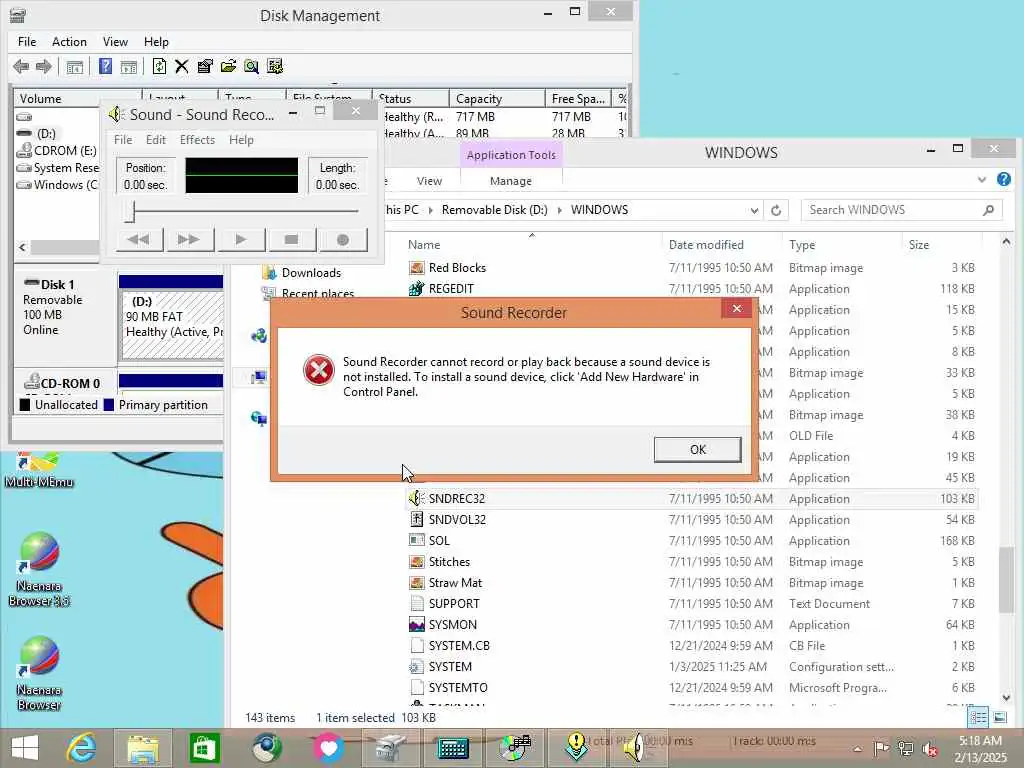Click the Delete X icon in Disk Management toolbar

coord(182,66)
